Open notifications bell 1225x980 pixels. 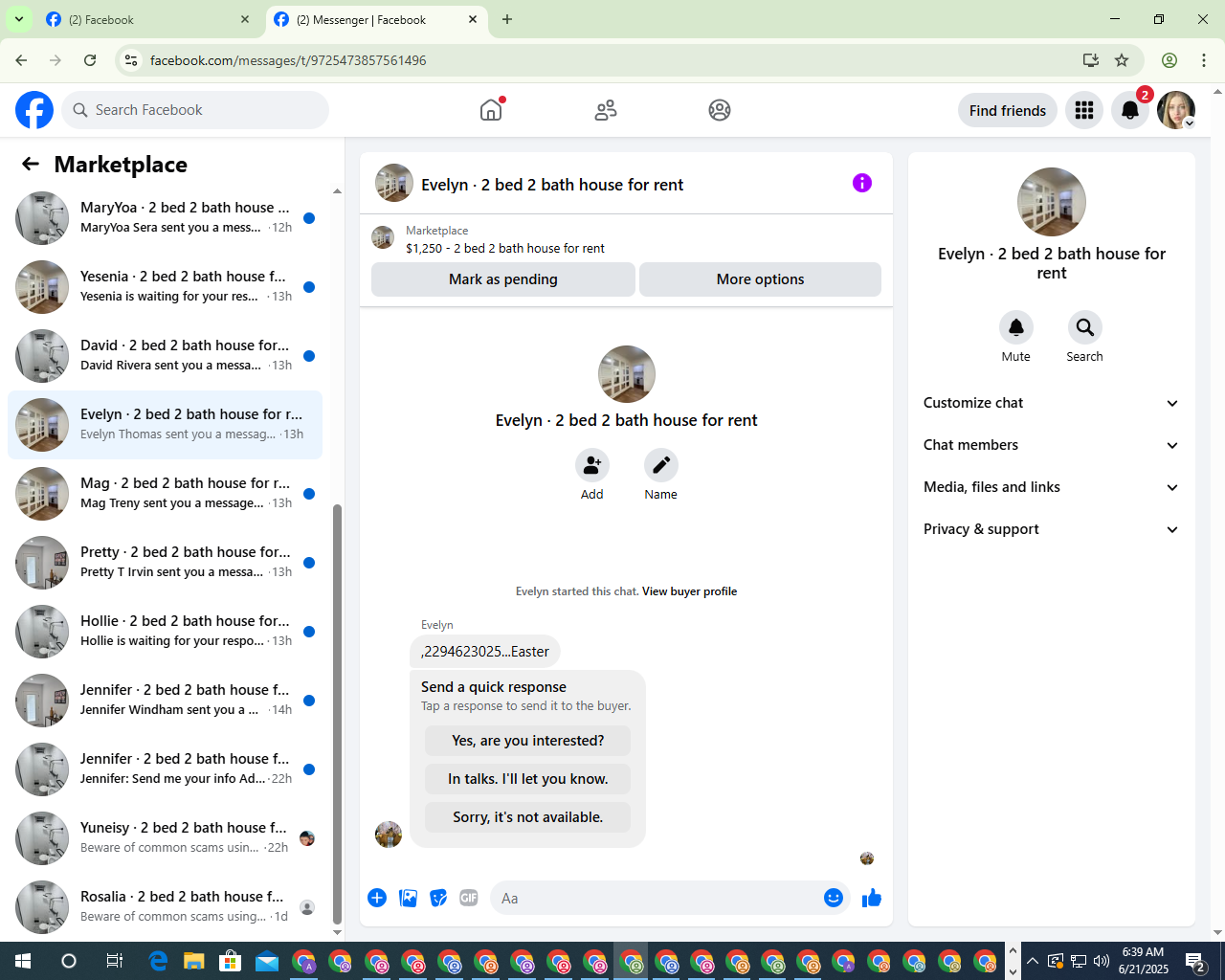click(x=1130, y=110)
